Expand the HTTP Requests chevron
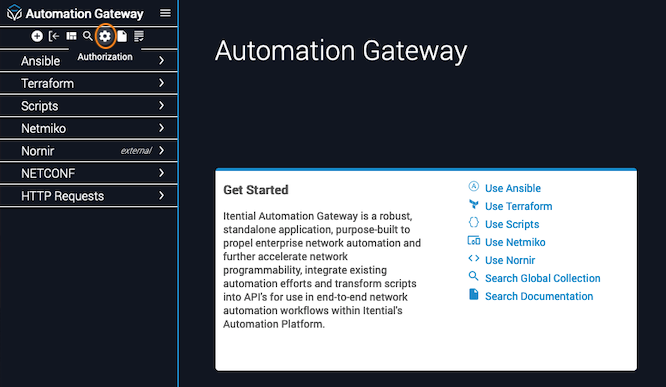 (x=161, y=195)
